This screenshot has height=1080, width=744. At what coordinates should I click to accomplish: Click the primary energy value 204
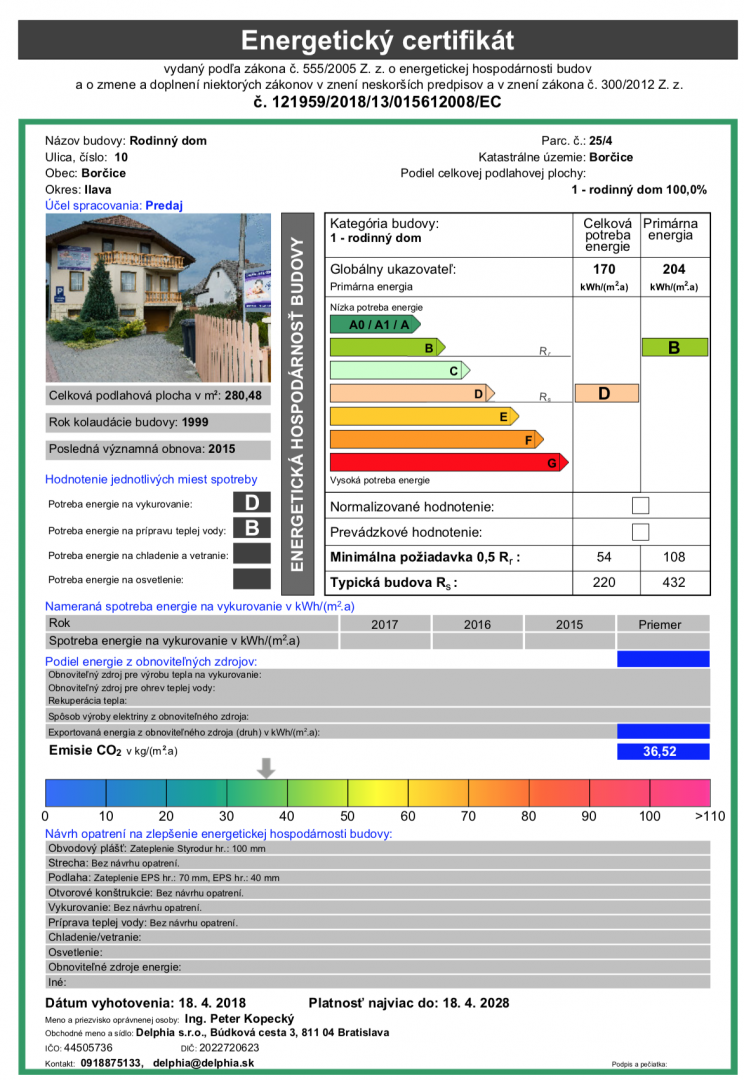tap(674, 269)
